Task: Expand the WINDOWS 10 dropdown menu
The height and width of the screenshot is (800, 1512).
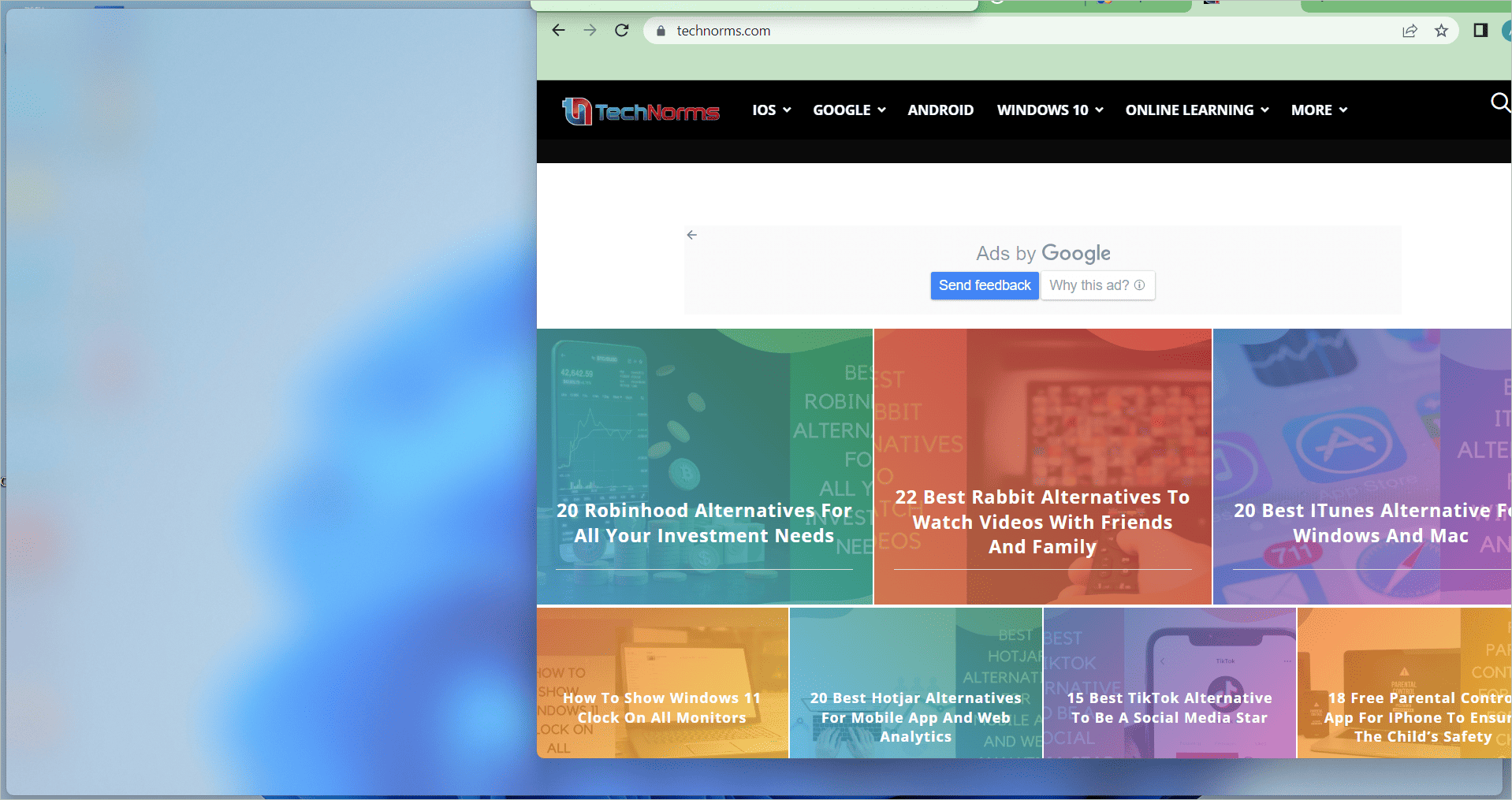Action: pos(1049,110)
